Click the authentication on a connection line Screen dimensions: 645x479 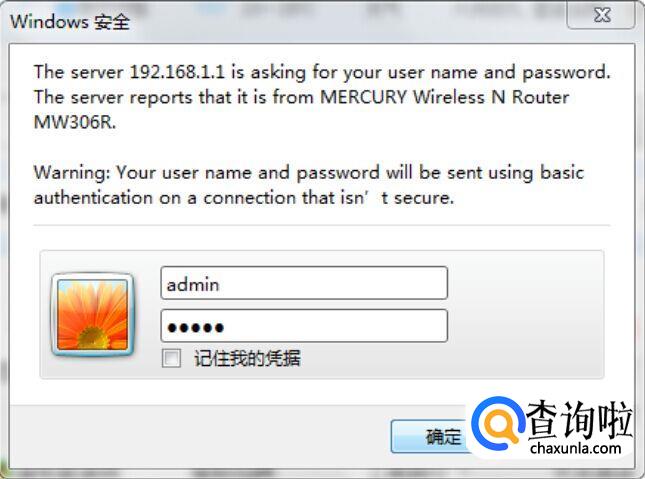coord(244,198)
